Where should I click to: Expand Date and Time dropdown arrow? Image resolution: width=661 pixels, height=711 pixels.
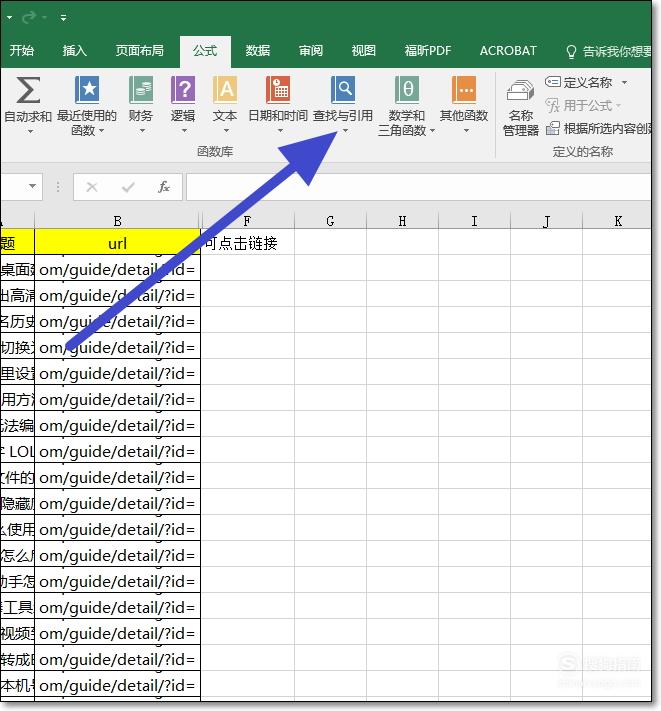click(280, 131)
